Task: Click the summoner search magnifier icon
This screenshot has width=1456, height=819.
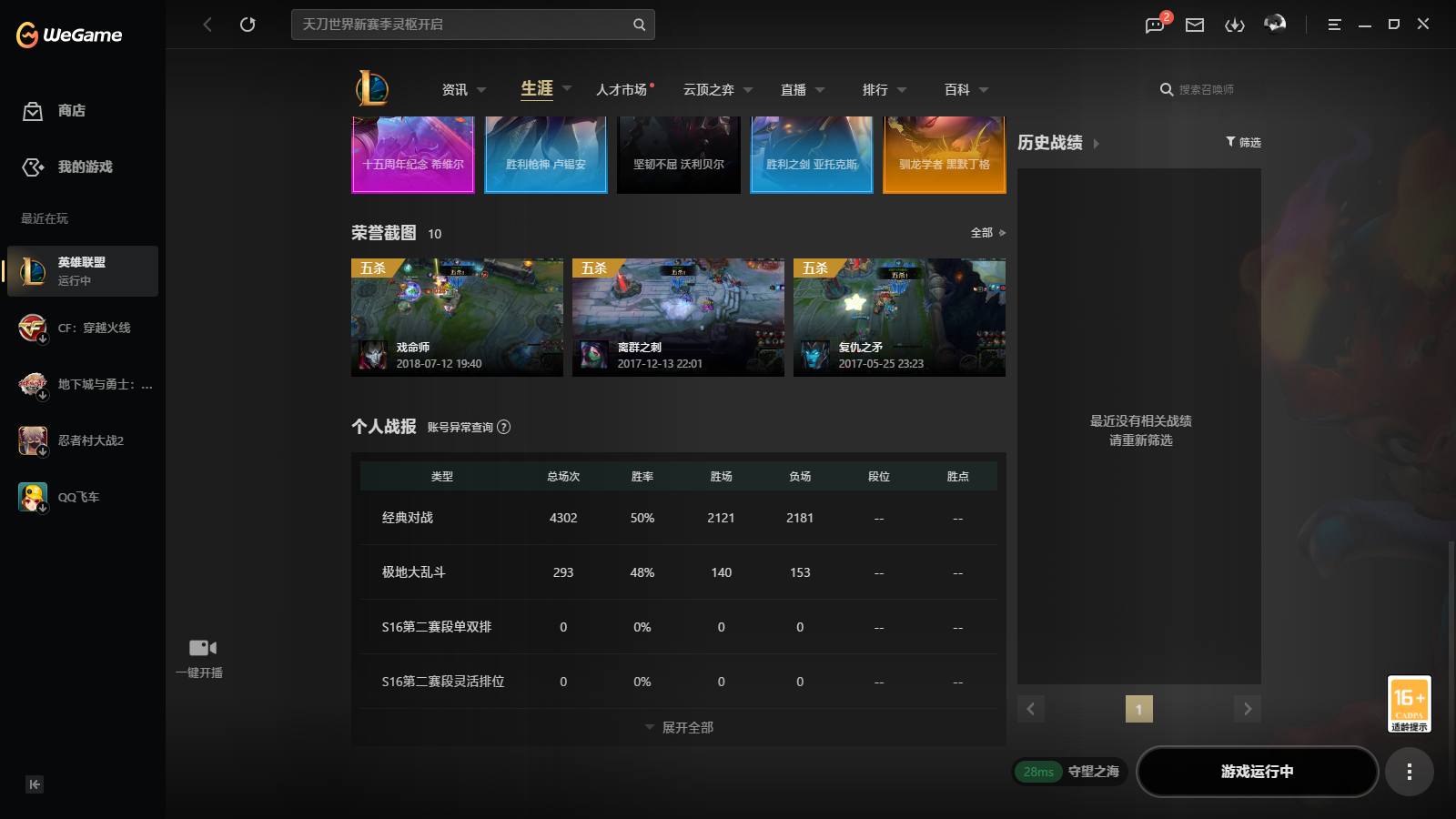Action: 1166,89
